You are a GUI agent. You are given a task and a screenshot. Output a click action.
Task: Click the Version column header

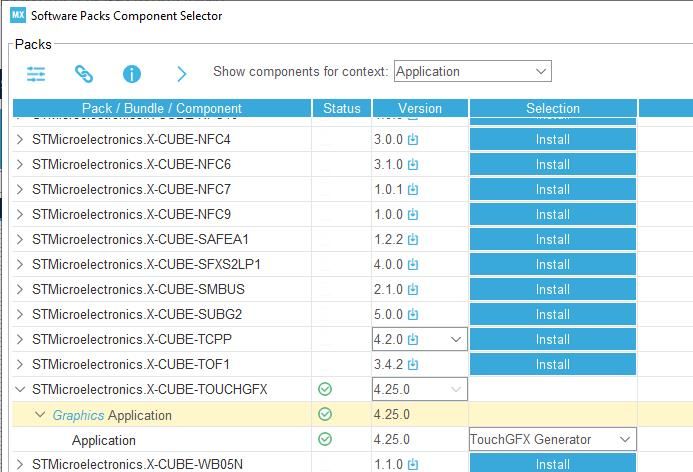point(420,108)
